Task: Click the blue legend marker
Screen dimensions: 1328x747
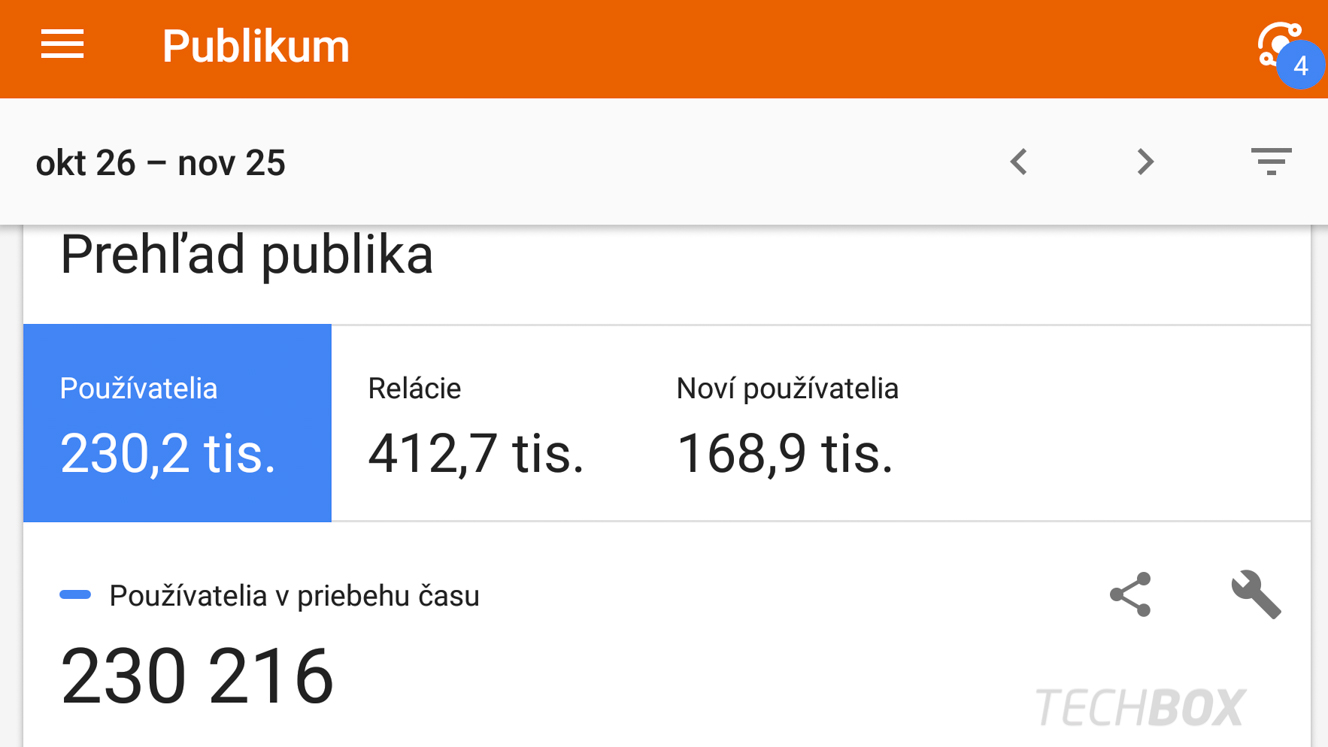Action: point(75,595)
